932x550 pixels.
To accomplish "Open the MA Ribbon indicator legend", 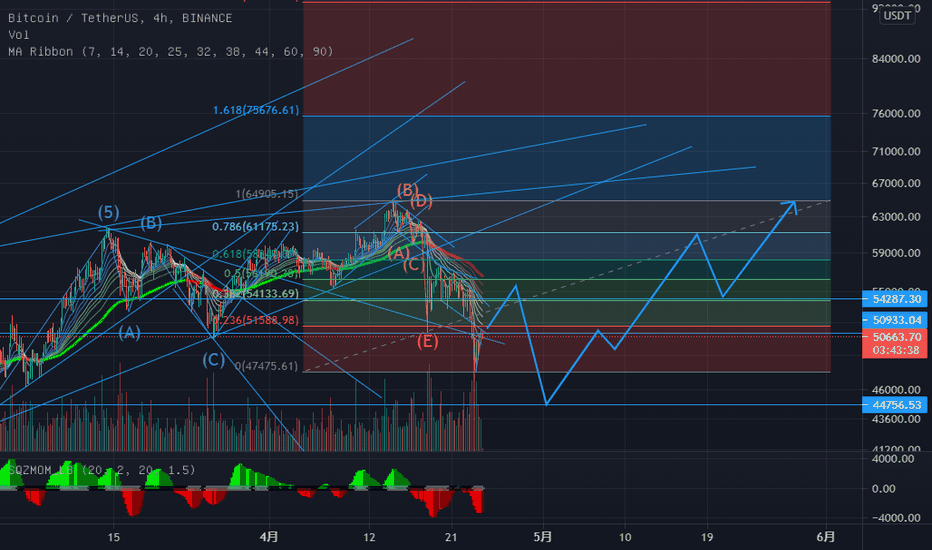I will click(x=171, y=52).
